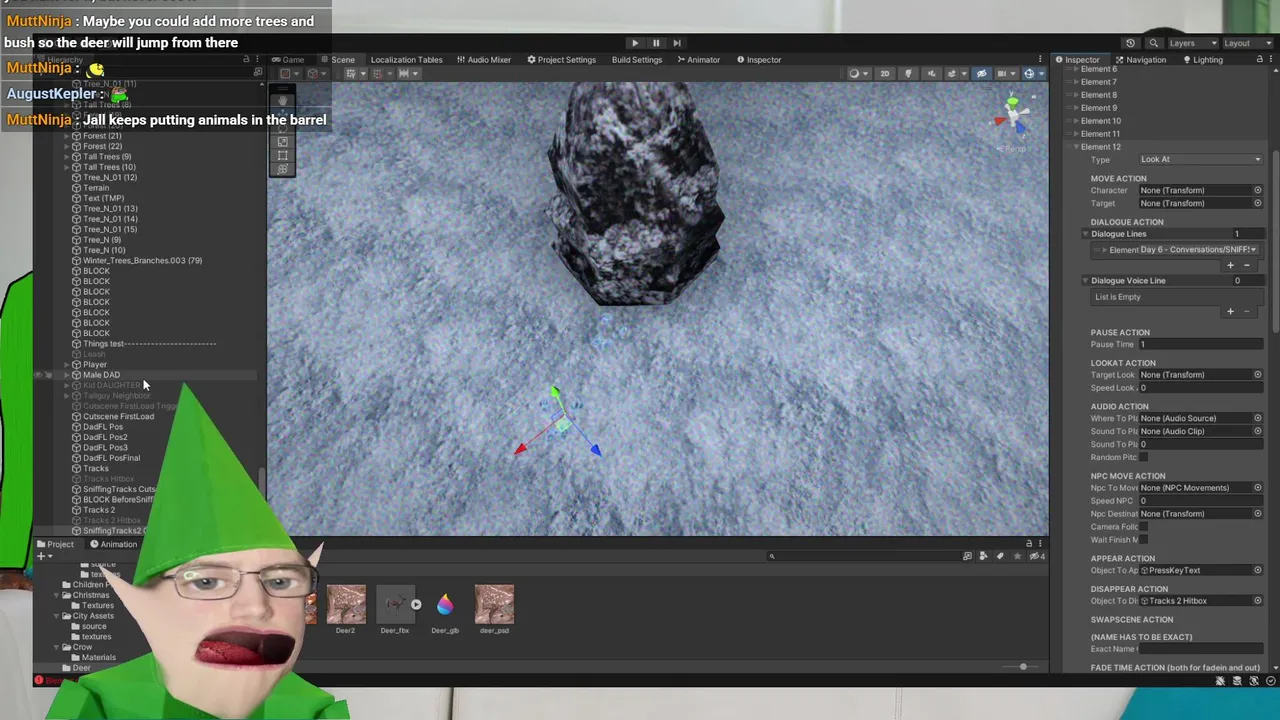The image size is (1280, 720).
Task: Switch to the Navigation tab
Action: pyautogui.click(x=1141, y=60)
